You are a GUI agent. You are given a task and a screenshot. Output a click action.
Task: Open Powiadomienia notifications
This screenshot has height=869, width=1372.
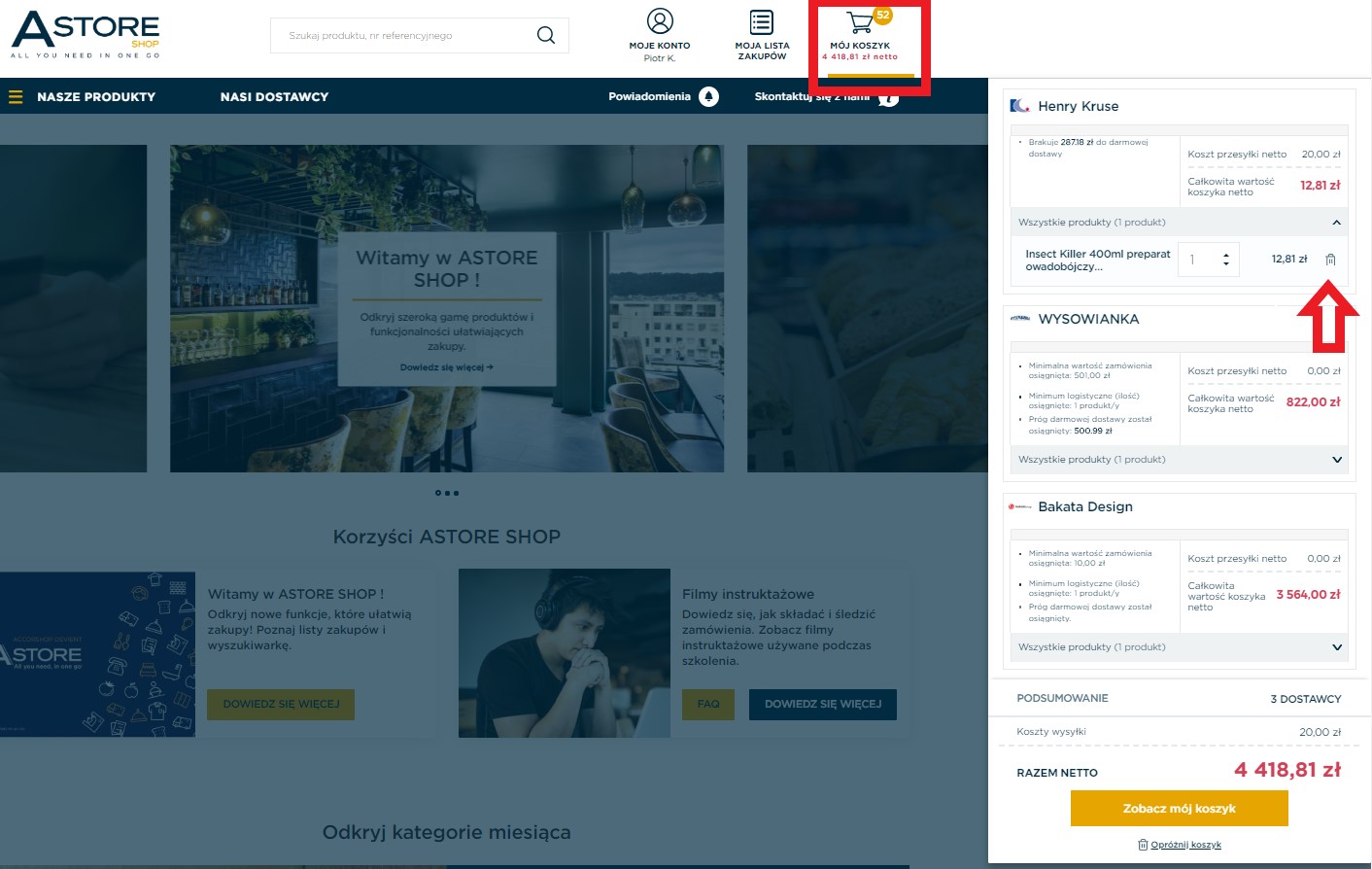649,96
